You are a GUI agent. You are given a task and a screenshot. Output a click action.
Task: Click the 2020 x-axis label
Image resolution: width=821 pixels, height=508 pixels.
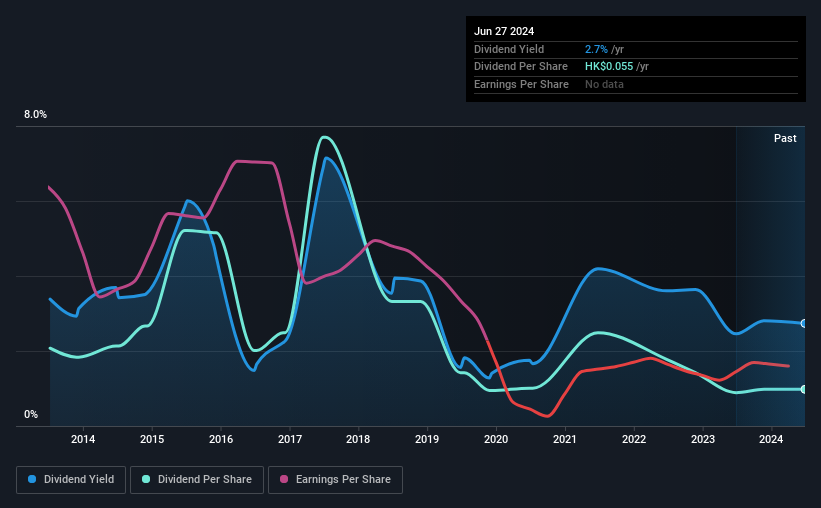(496, 439)
